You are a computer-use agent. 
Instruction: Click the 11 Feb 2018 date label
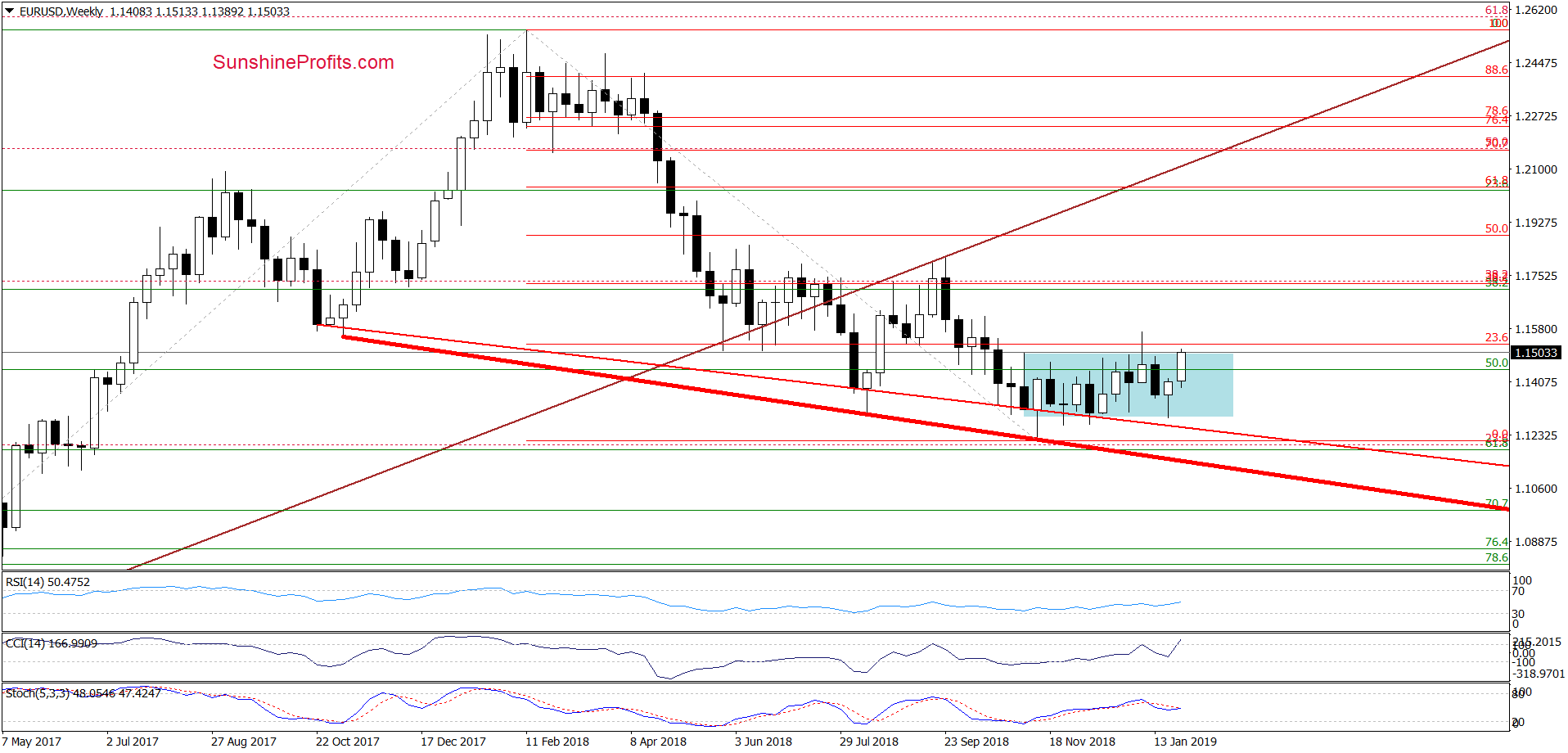557,742
